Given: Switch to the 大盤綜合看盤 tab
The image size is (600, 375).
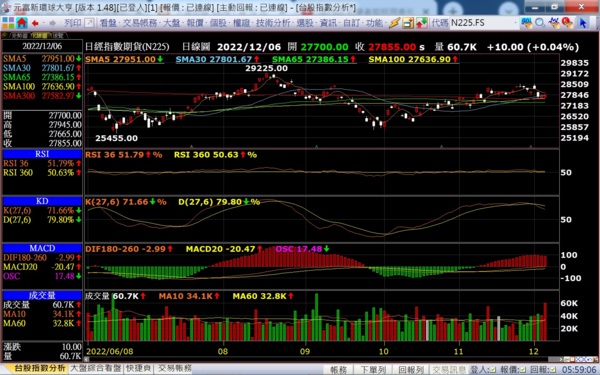Looking at the screenshot, I should click(x=96, y=368).
